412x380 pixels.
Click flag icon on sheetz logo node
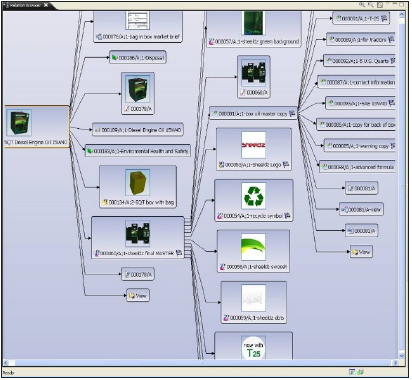(286, 165)
